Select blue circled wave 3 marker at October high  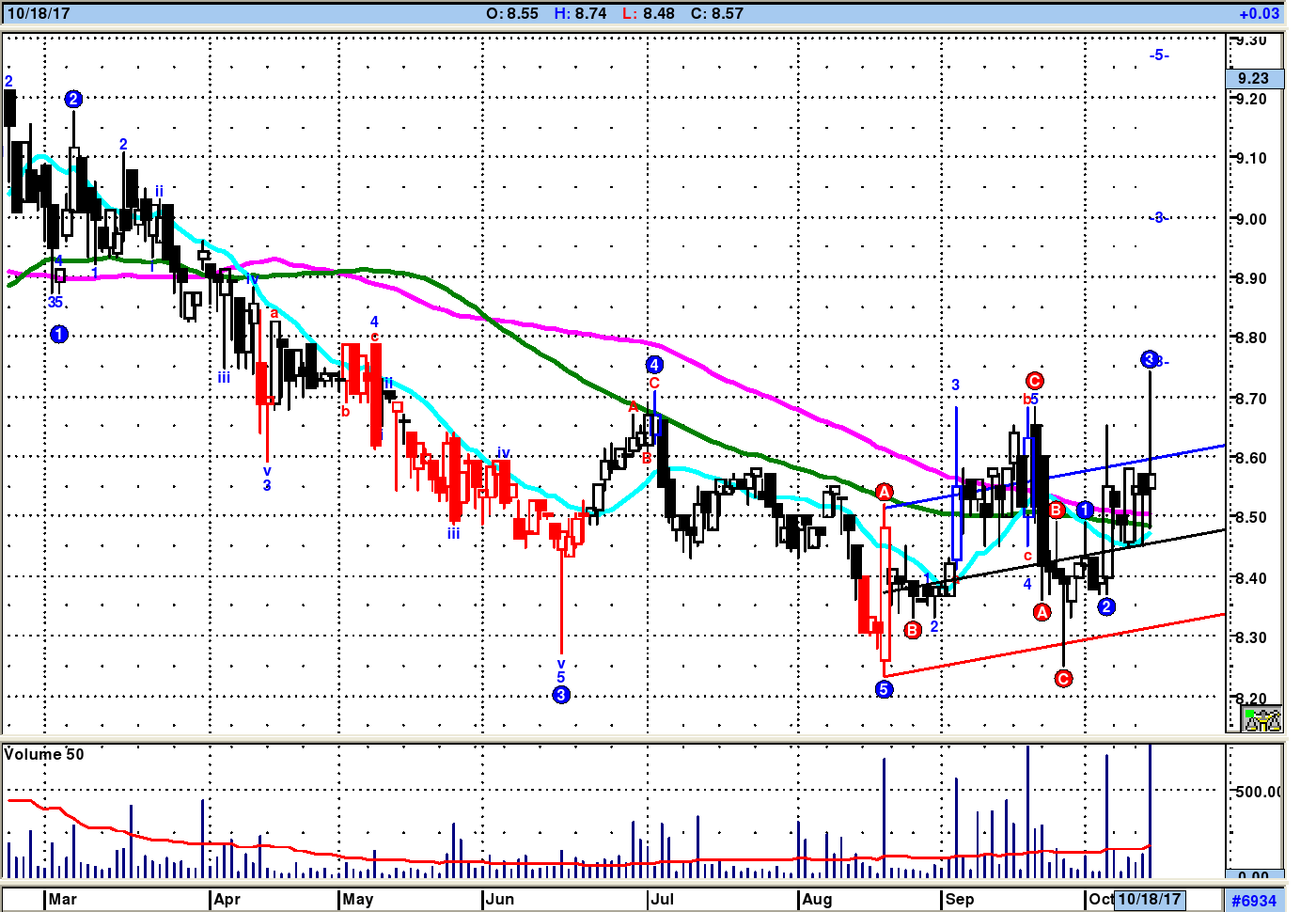1149,359
